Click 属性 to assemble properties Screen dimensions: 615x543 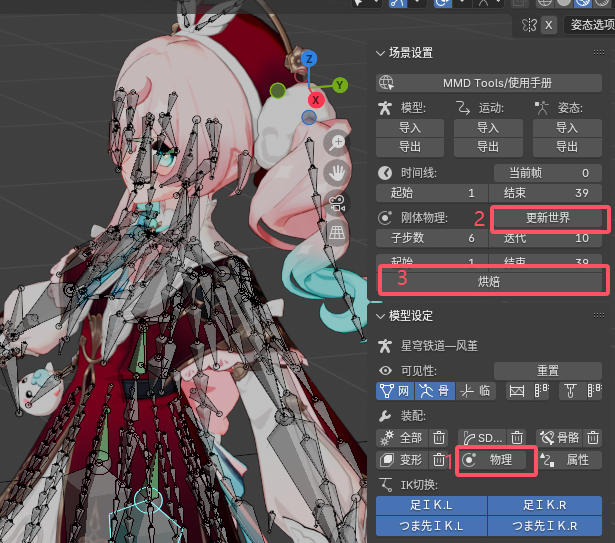coord(570,460)
